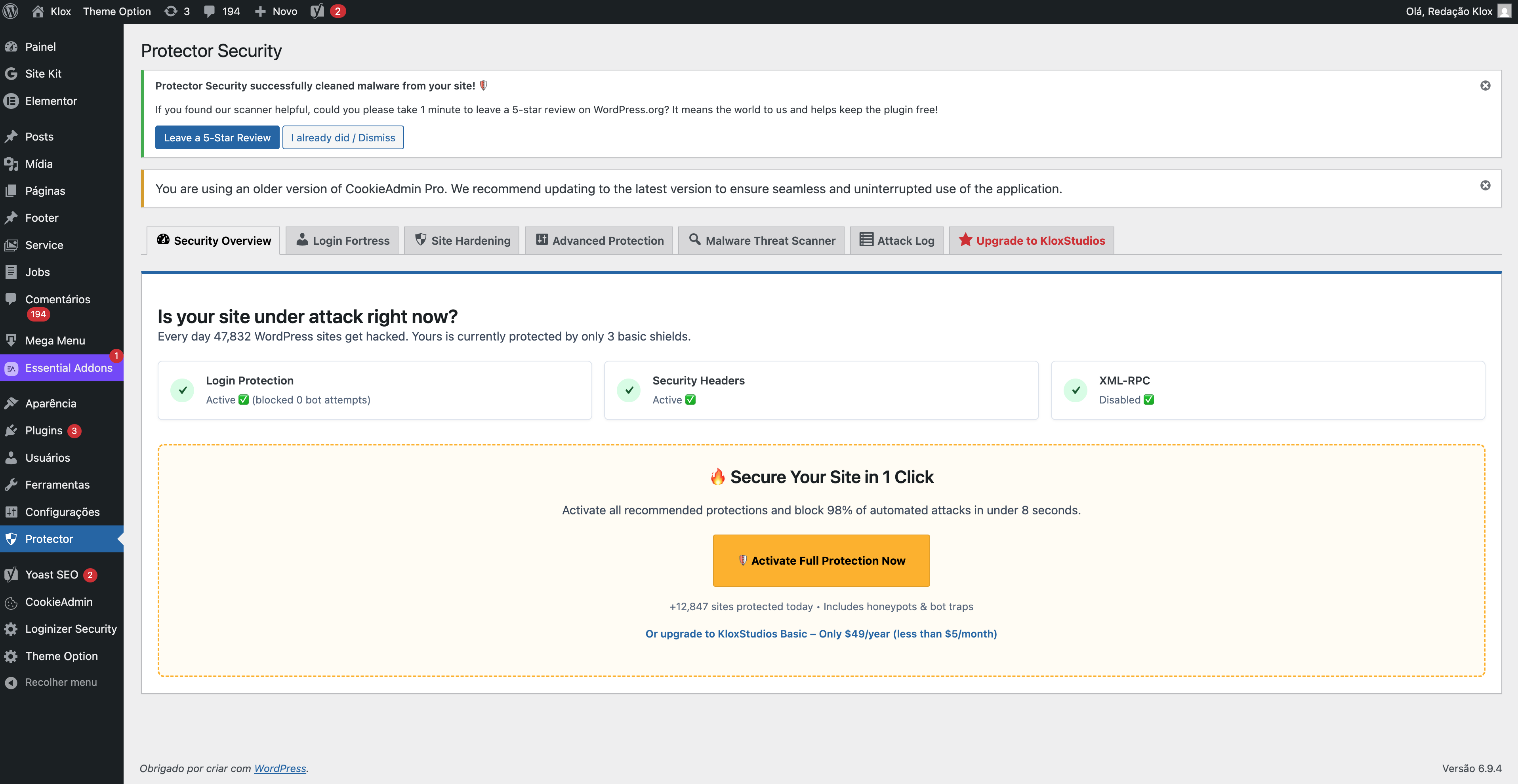Open Configurações in the sidebar
This screenshot has height=784, width=1518.
pos(62,512)
